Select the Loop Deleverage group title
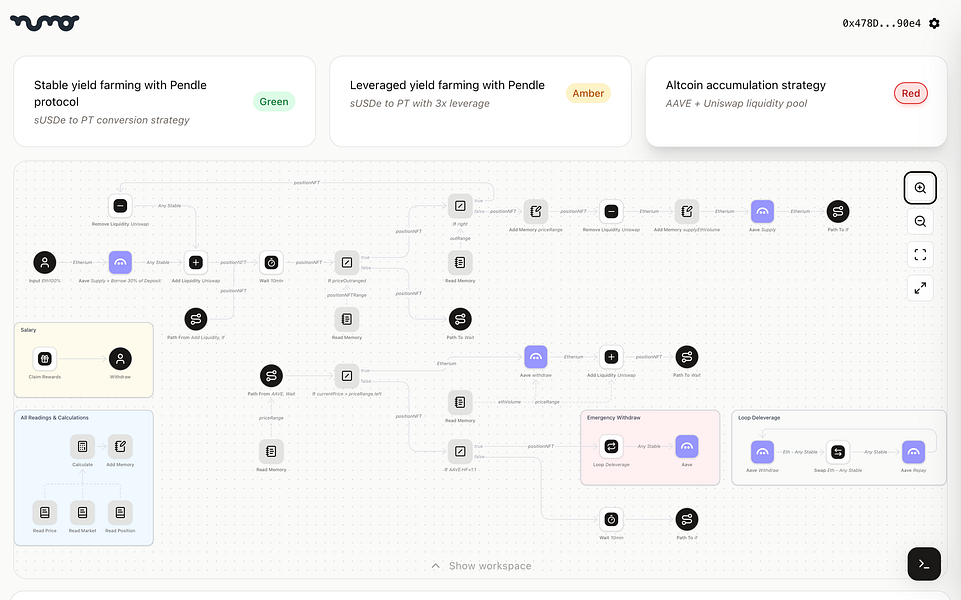961x600 pixels. click(759, 417)
